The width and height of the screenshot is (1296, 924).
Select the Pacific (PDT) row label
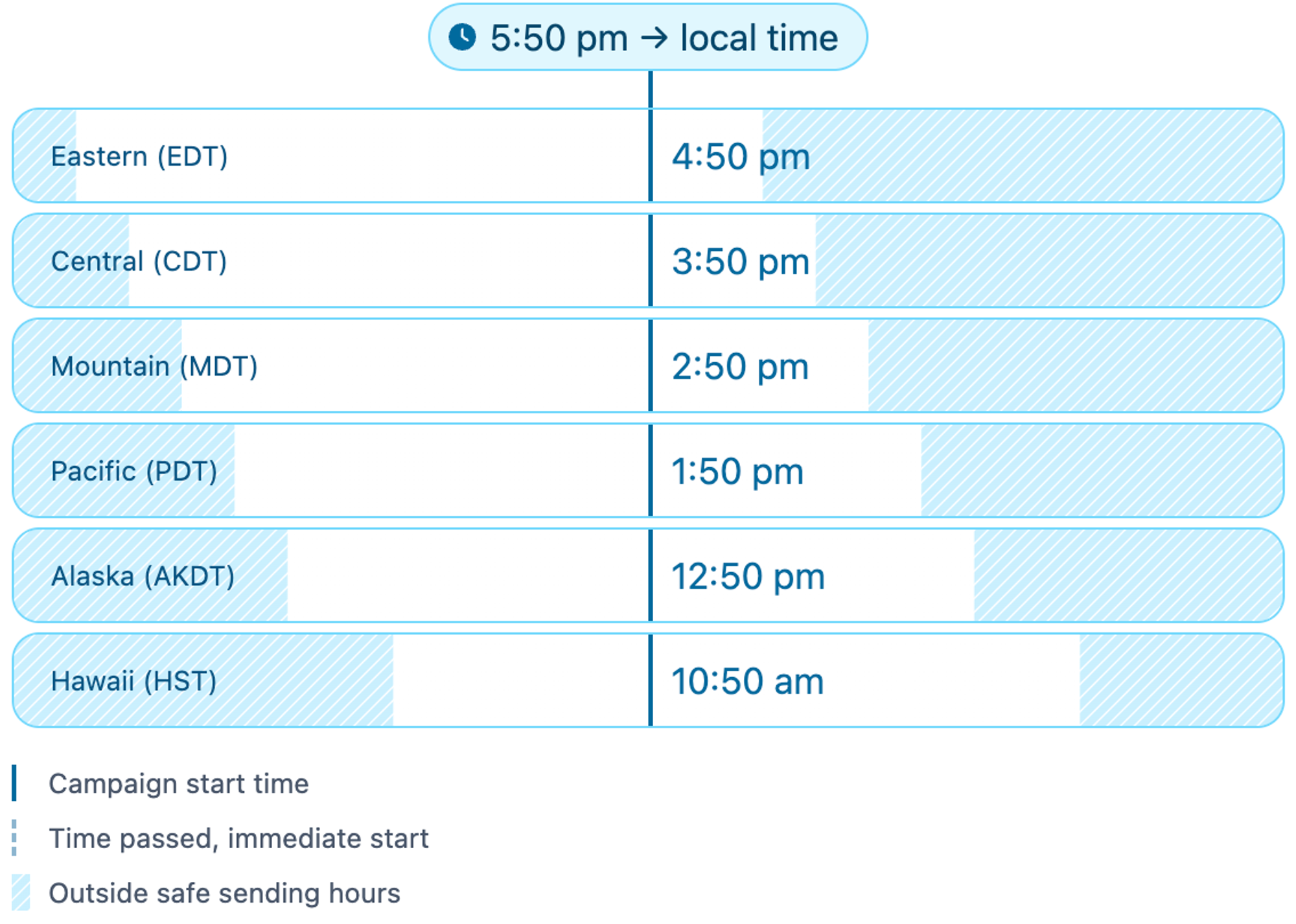pyautogui.click(x=134, y=471)
